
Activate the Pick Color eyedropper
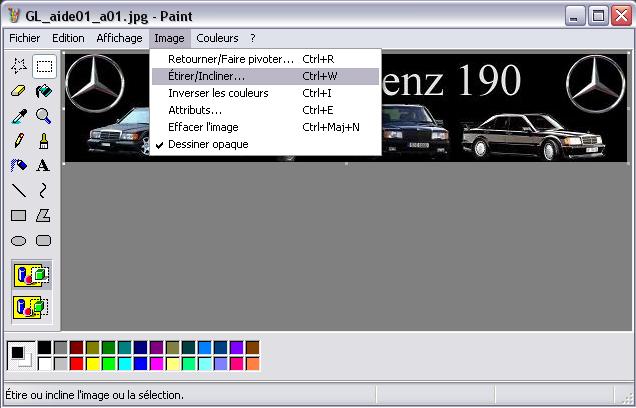tap(19, 116)
